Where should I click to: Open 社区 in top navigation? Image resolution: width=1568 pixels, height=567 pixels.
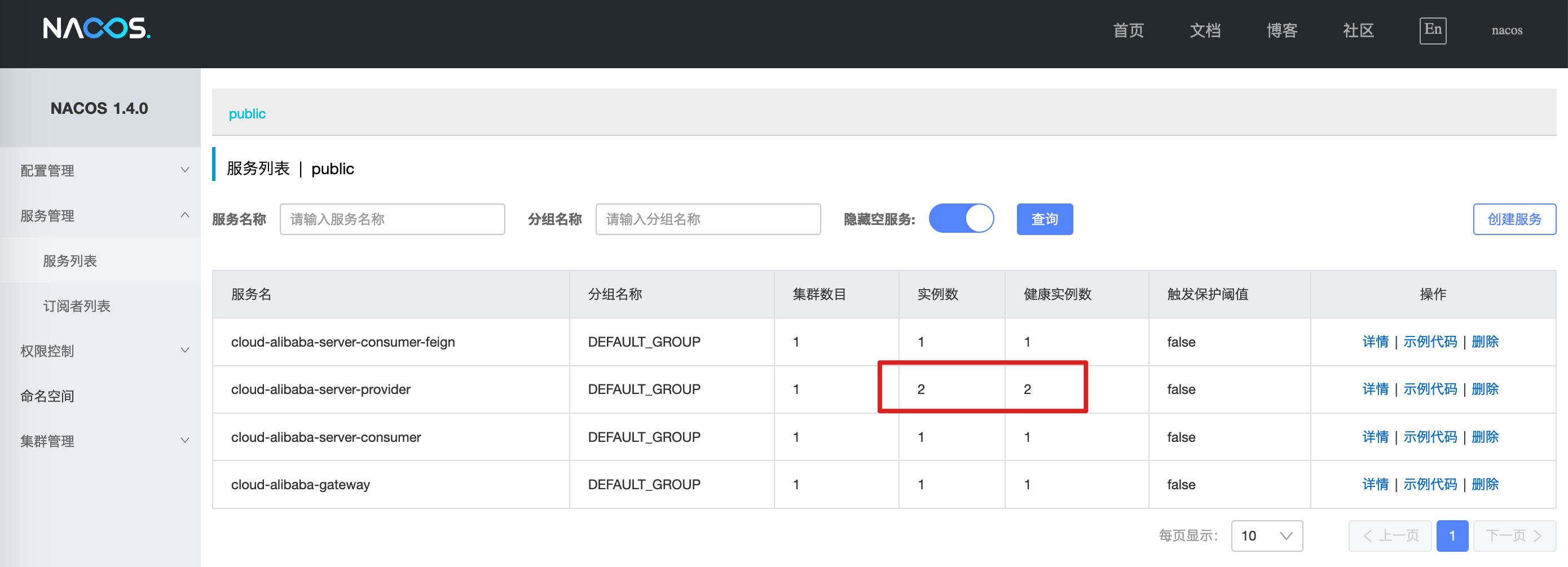1359,30
